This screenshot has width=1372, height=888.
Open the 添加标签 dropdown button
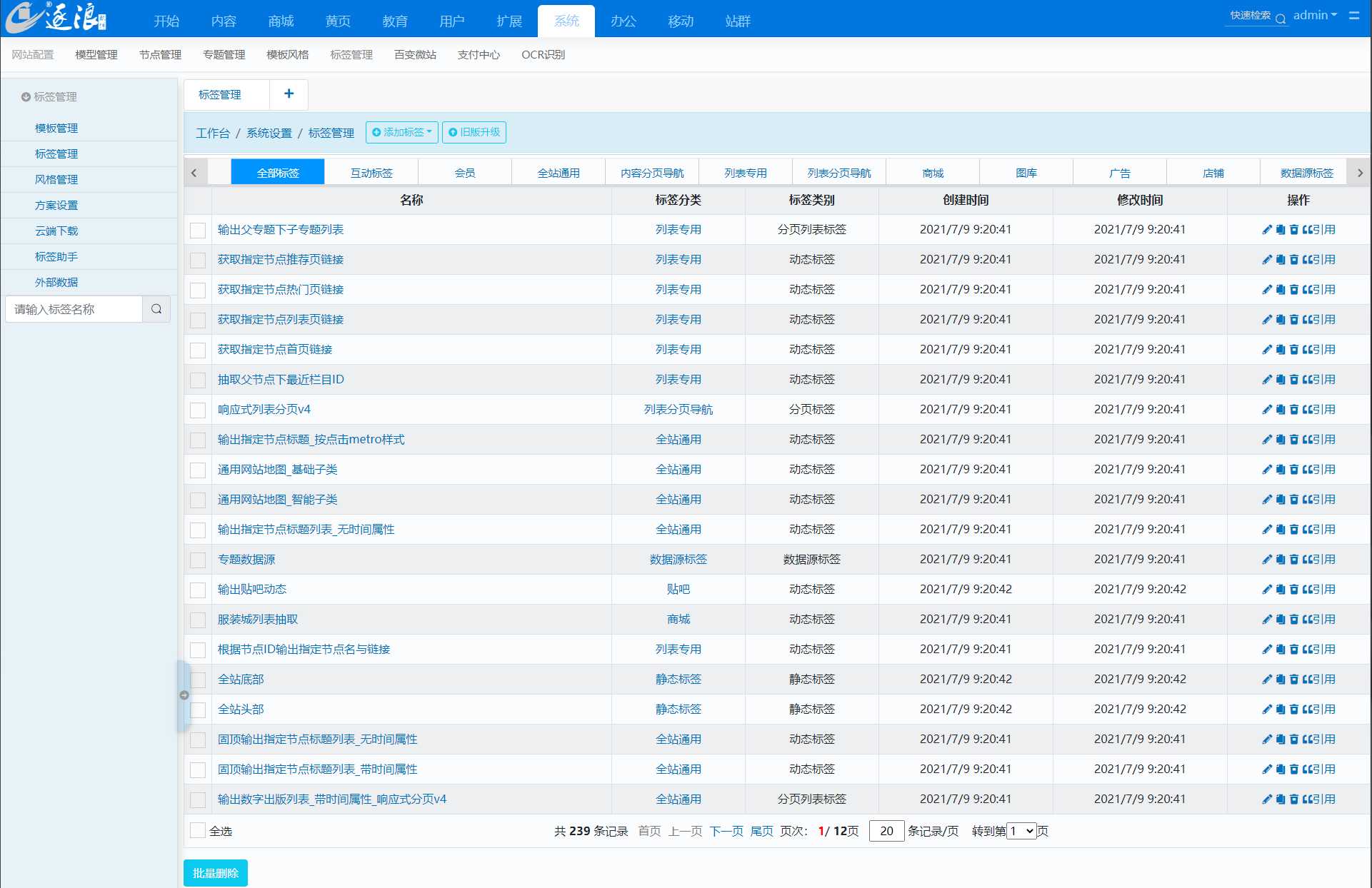(x=401, y=133)
